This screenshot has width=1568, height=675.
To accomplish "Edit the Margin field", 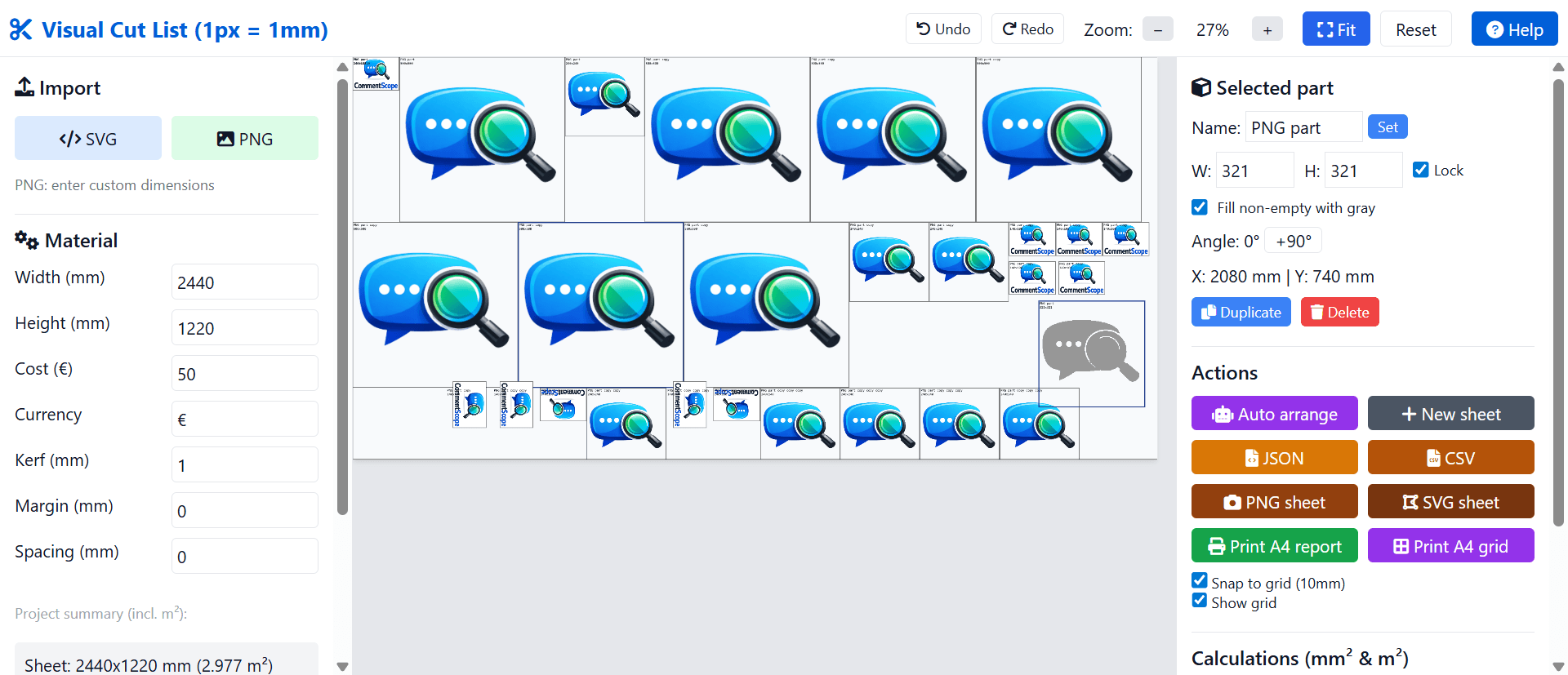I will 245,510.
